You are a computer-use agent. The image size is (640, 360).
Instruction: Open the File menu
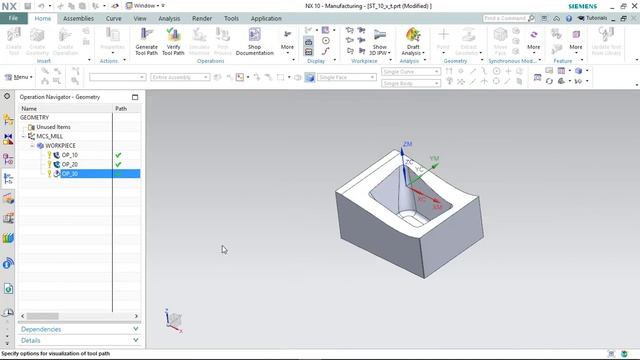(x=13, y=18)
